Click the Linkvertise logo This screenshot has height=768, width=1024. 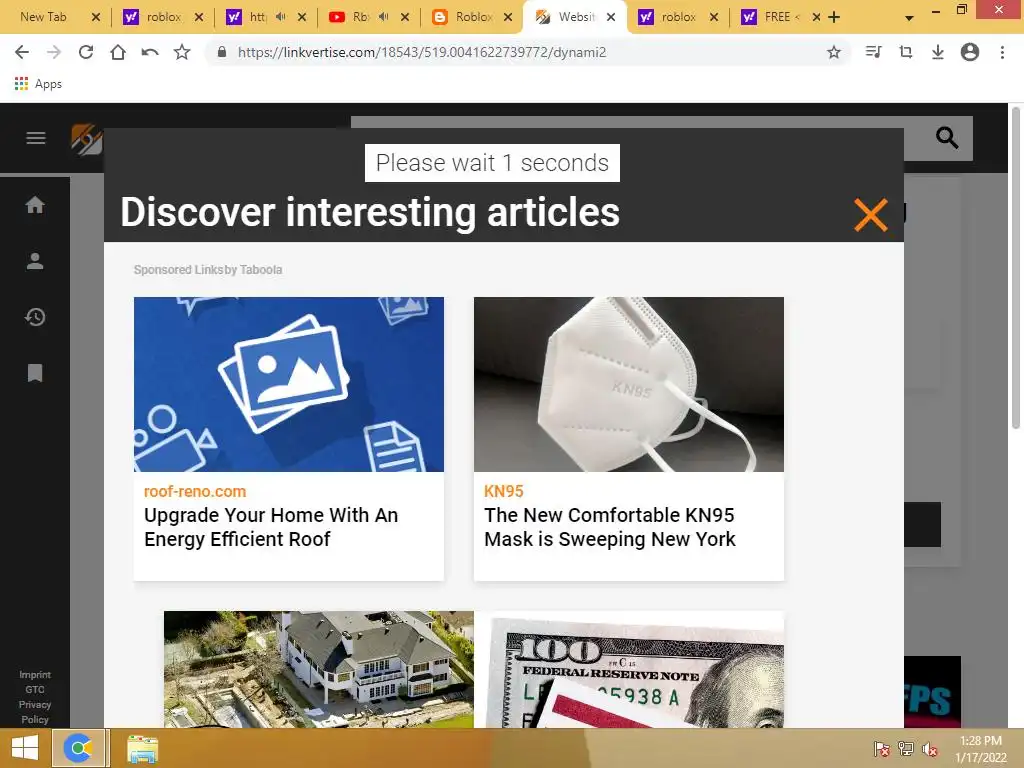86,139
